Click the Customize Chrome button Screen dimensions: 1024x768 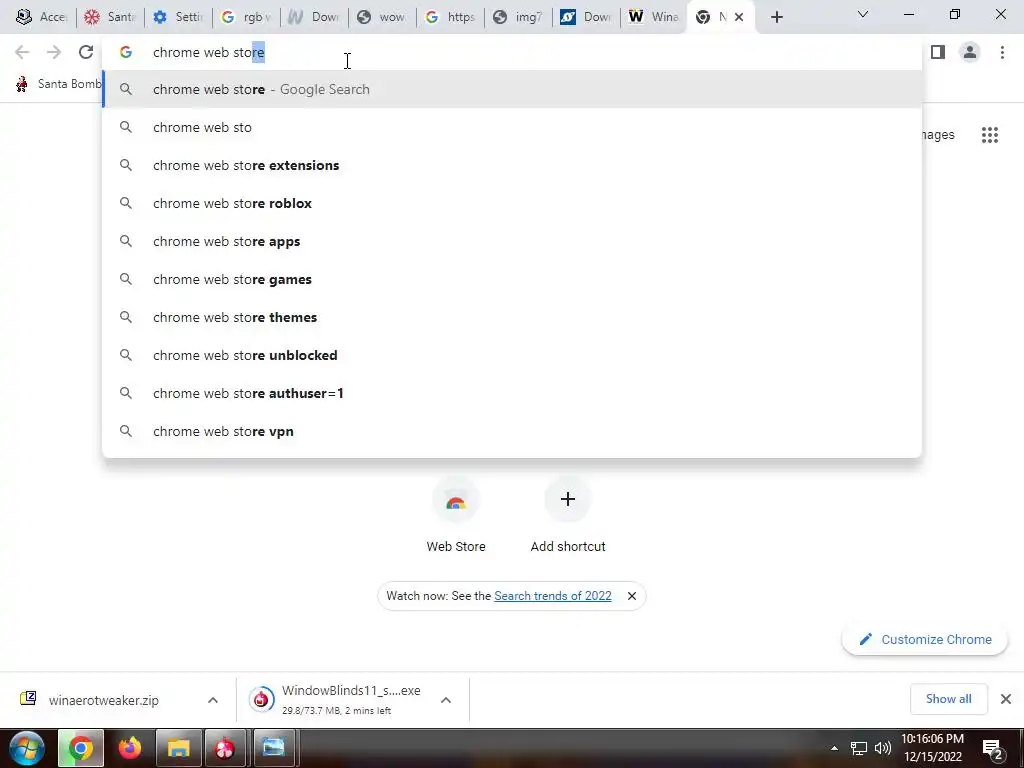tap(925, 639)
